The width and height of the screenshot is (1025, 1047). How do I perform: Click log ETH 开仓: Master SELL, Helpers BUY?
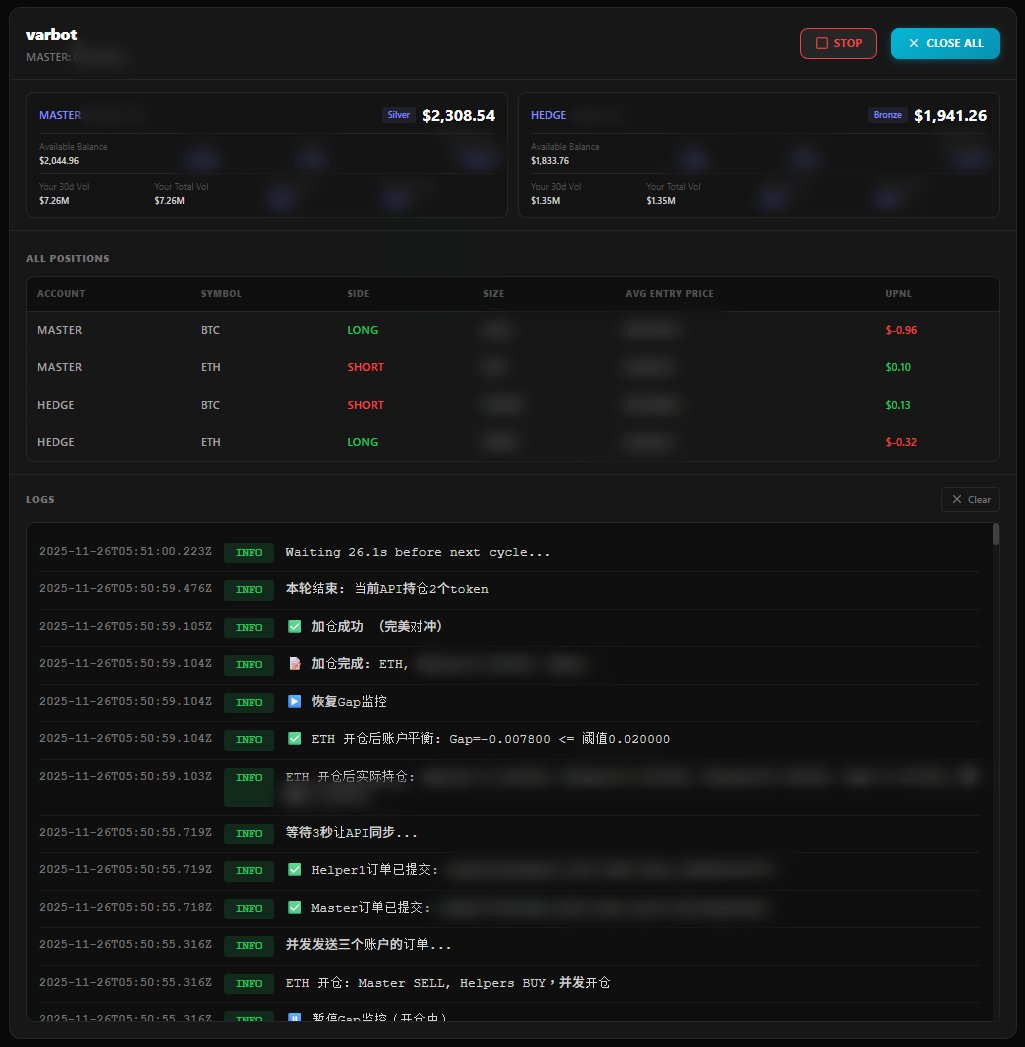tap(448, 983)
